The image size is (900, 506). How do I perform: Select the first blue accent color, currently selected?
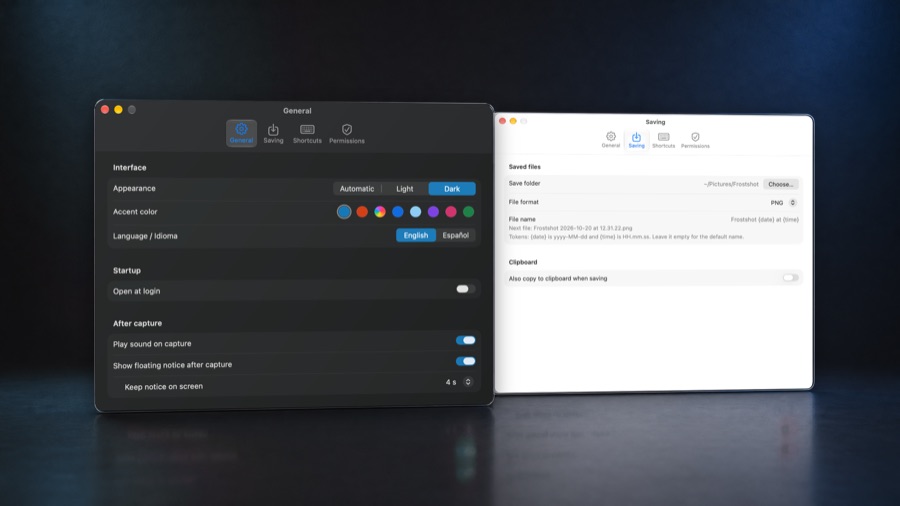tap(344, 212)
